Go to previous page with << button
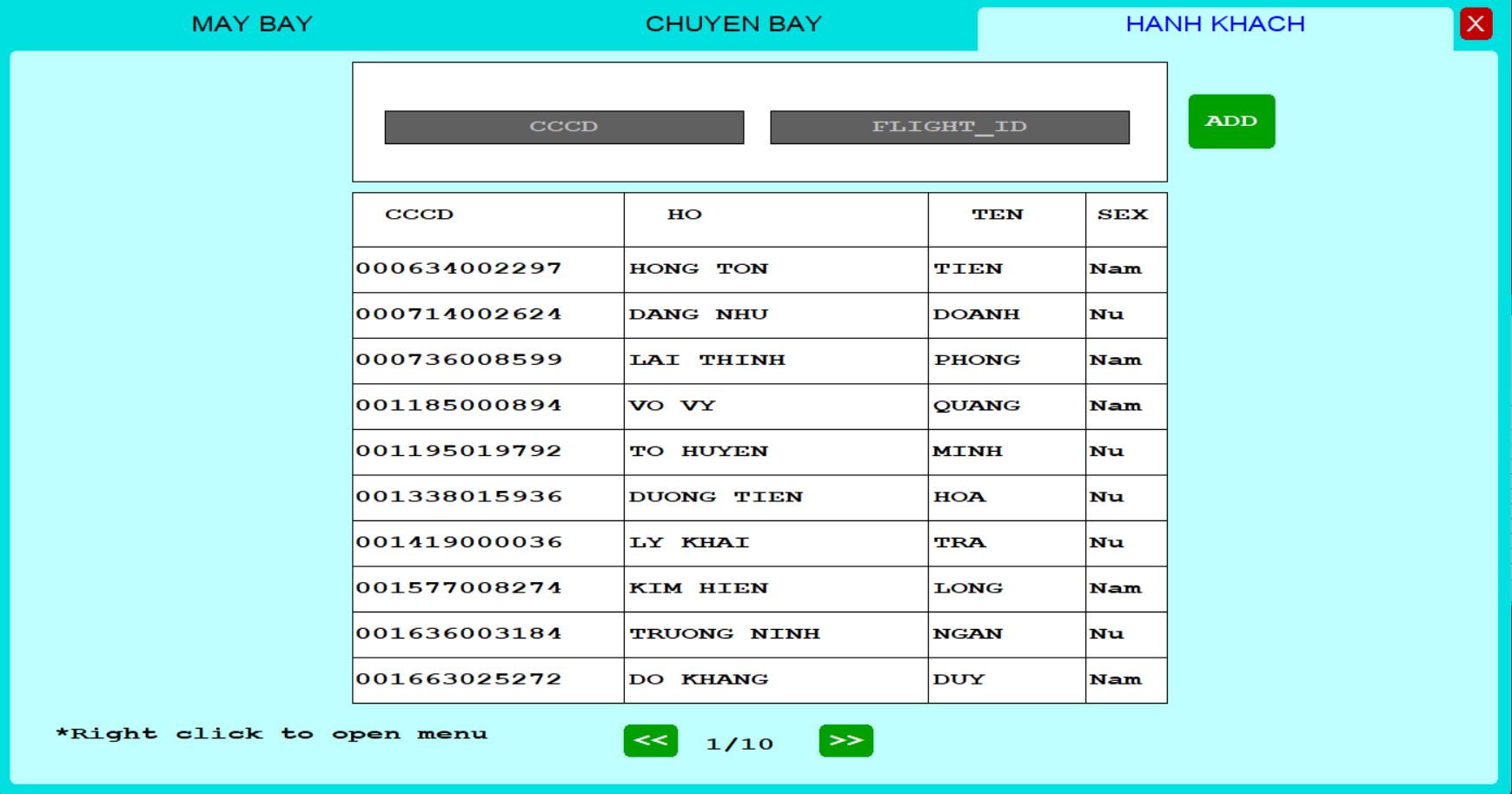The width and height of the screenshot is (1512, 794). click(650, 741)
